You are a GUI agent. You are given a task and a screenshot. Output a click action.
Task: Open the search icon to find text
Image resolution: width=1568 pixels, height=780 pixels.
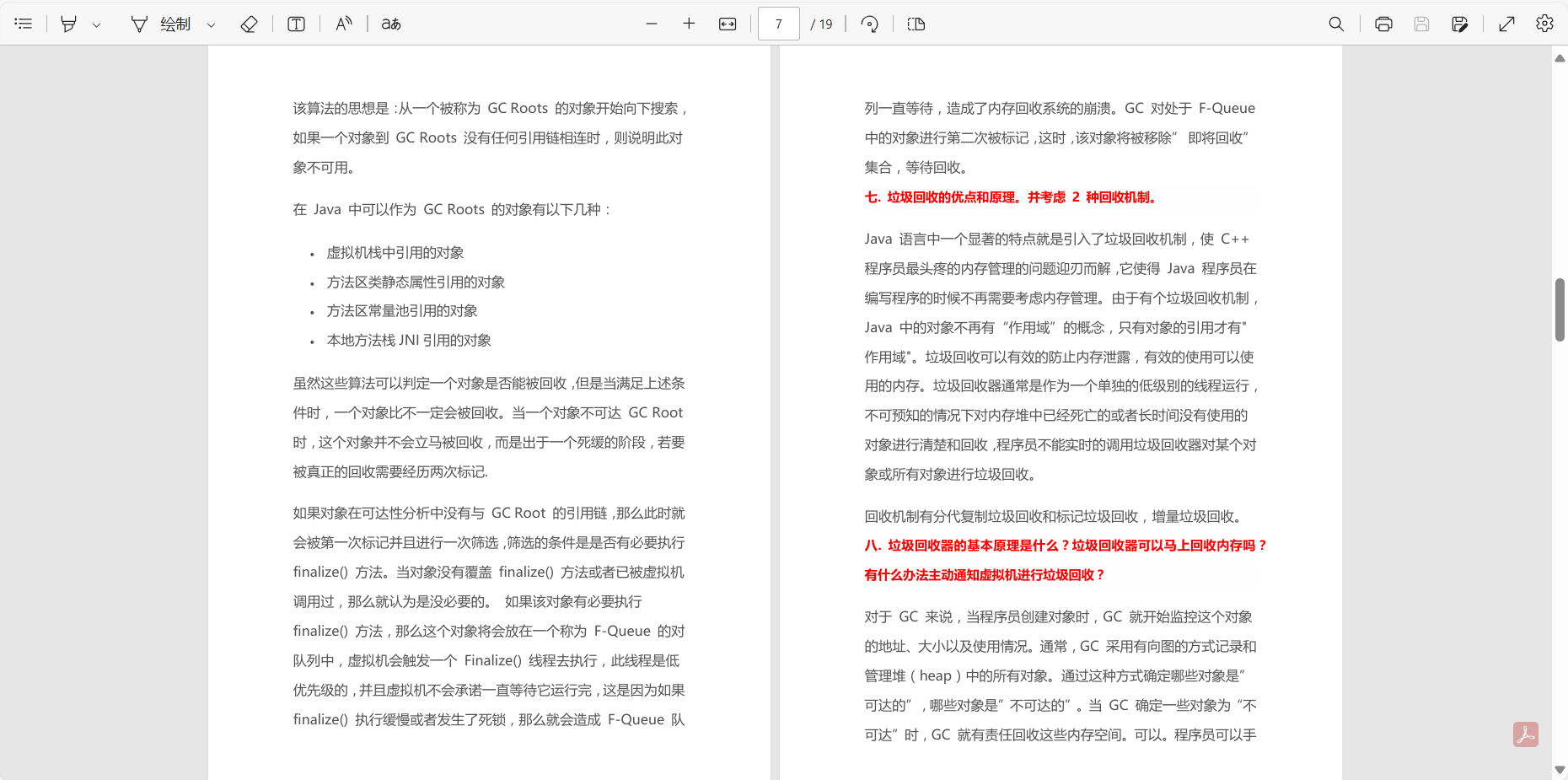(1336, 24)
